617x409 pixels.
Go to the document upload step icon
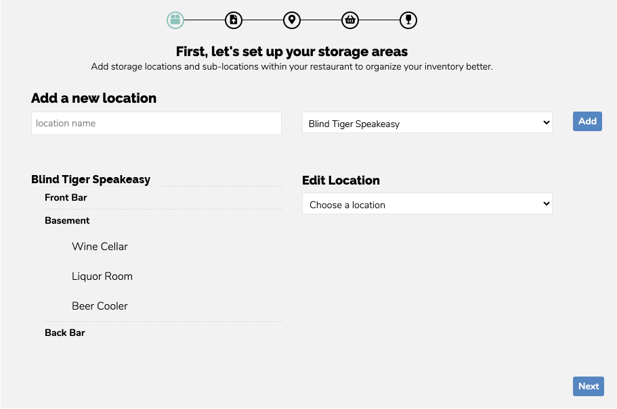point(233,20)
